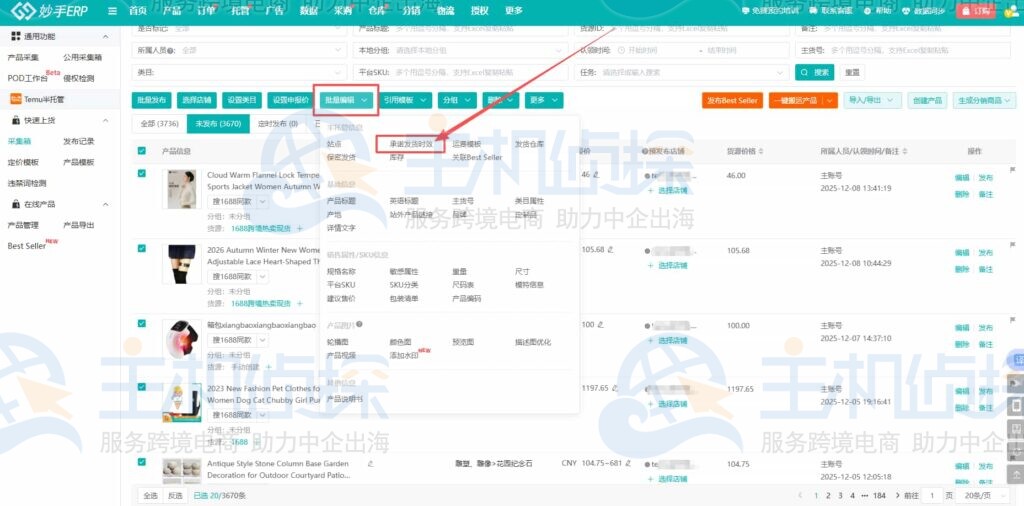Click plus icon after first 1688跨境热卖现货
Screen dimensions: 1024x506
pyautogui.click(x=300, y=229)
